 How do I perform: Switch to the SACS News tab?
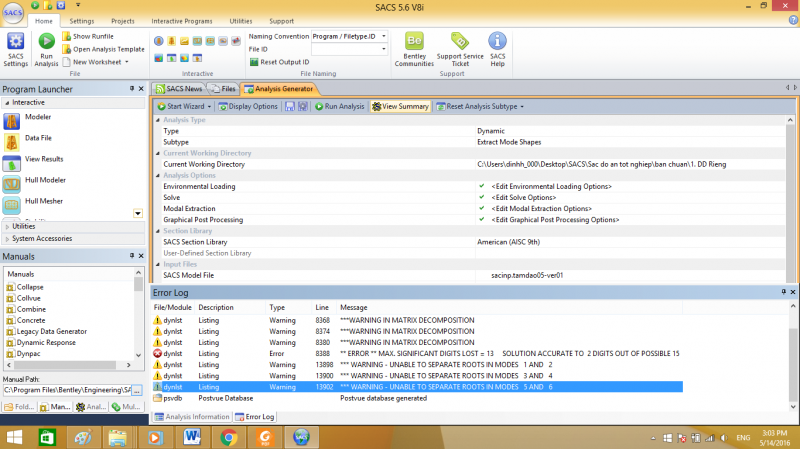coord(179,89)
